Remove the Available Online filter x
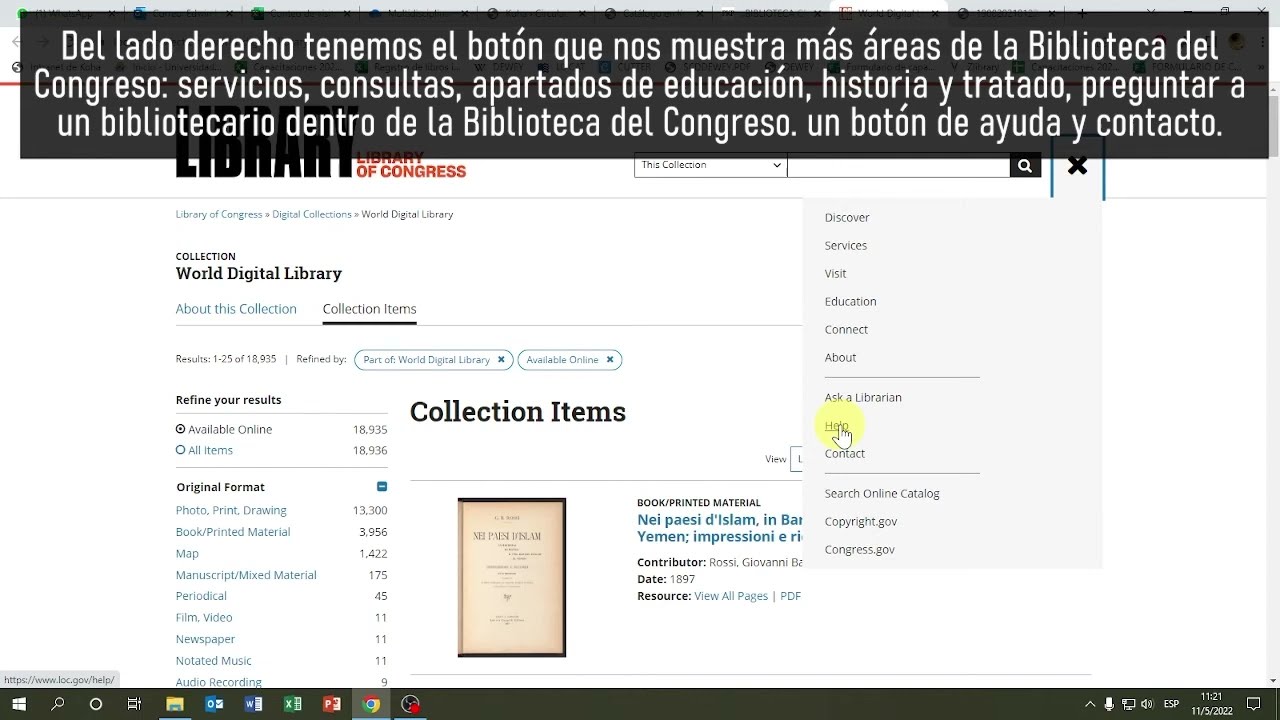This screenshot has height=720, width=1280. [609, 360]
